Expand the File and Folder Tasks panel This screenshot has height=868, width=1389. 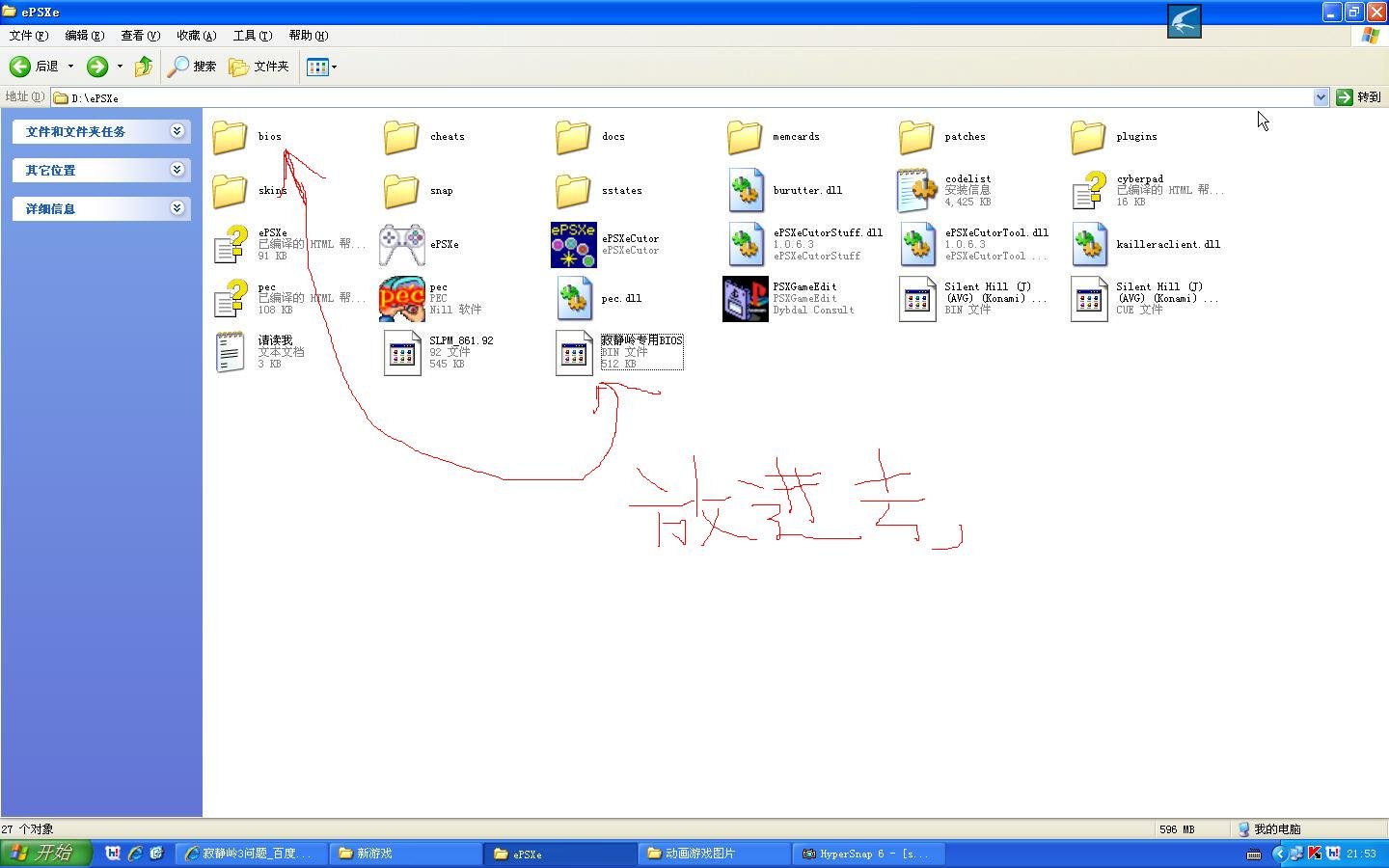(177, 131)
